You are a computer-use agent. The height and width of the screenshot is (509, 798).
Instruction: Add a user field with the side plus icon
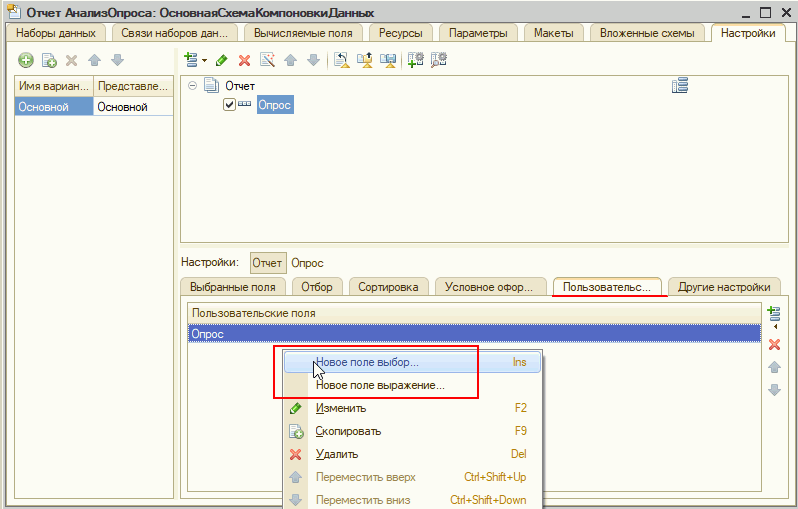[x=774, y=315]
